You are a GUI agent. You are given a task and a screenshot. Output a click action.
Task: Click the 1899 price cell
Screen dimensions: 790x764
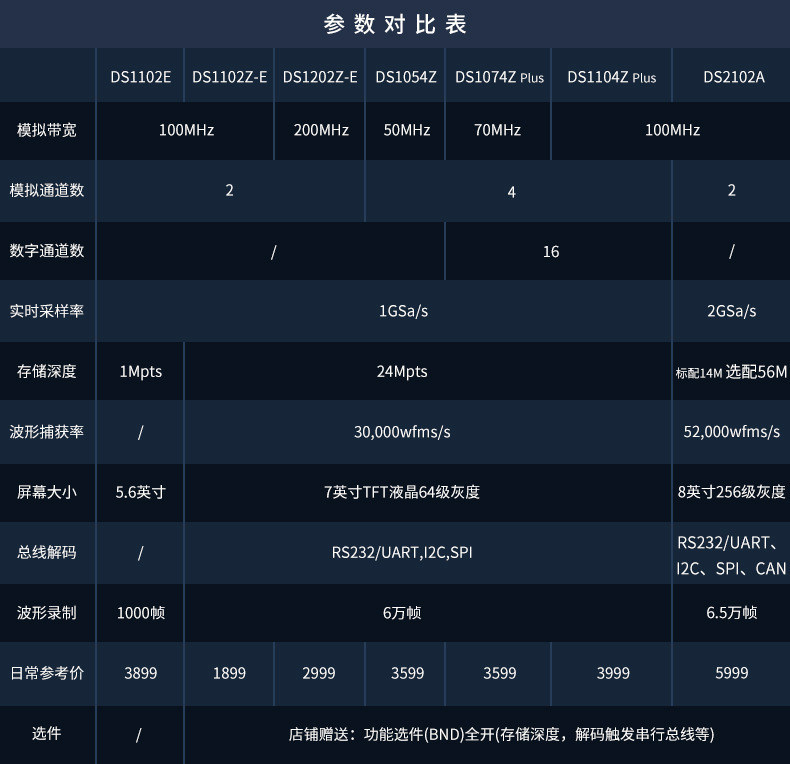coord(229,673)
